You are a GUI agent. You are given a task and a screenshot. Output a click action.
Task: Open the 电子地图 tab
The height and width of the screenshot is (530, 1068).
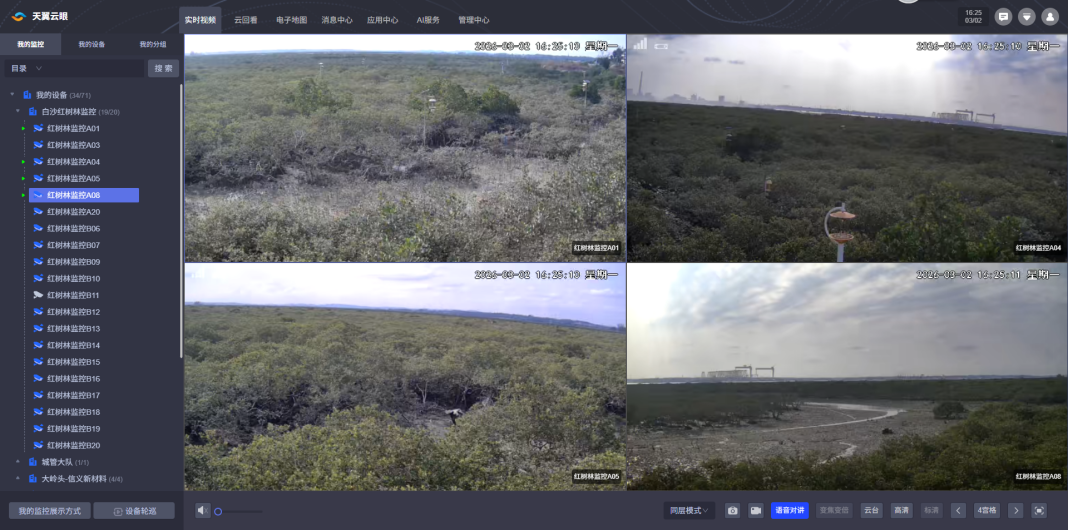[291, 20]
